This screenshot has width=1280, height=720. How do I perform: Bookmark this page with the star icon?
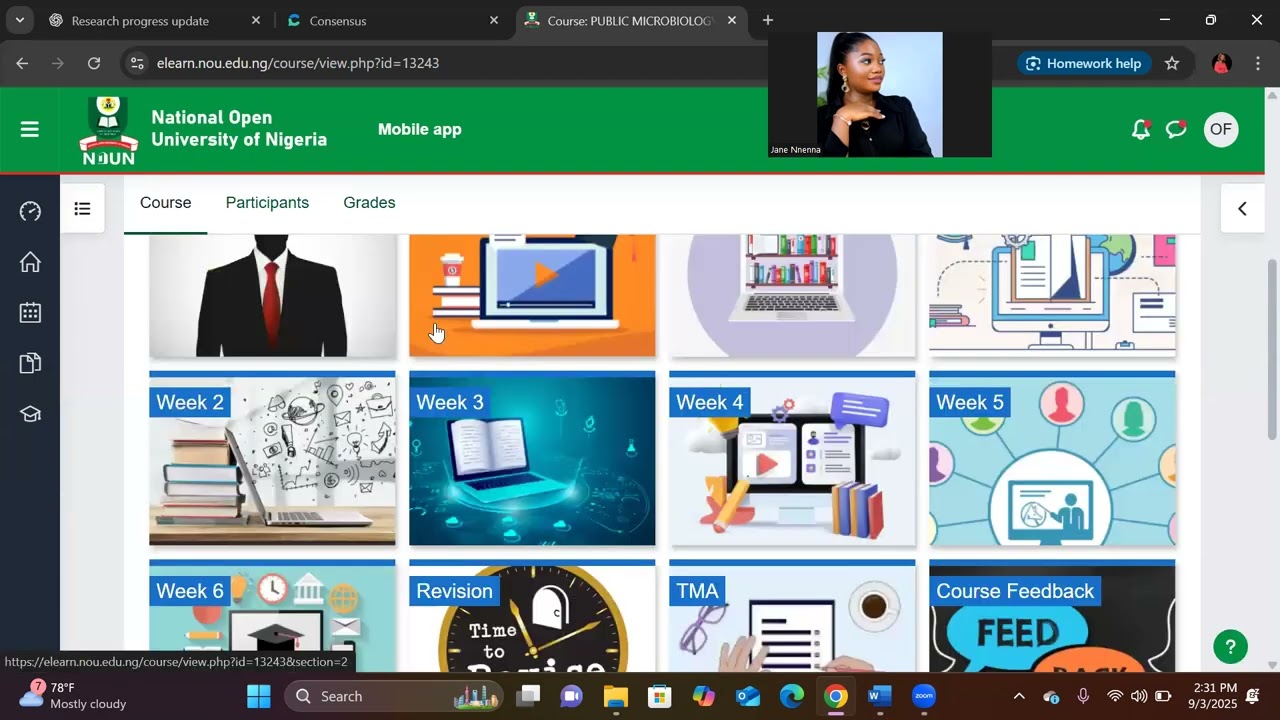point(1172,63)
